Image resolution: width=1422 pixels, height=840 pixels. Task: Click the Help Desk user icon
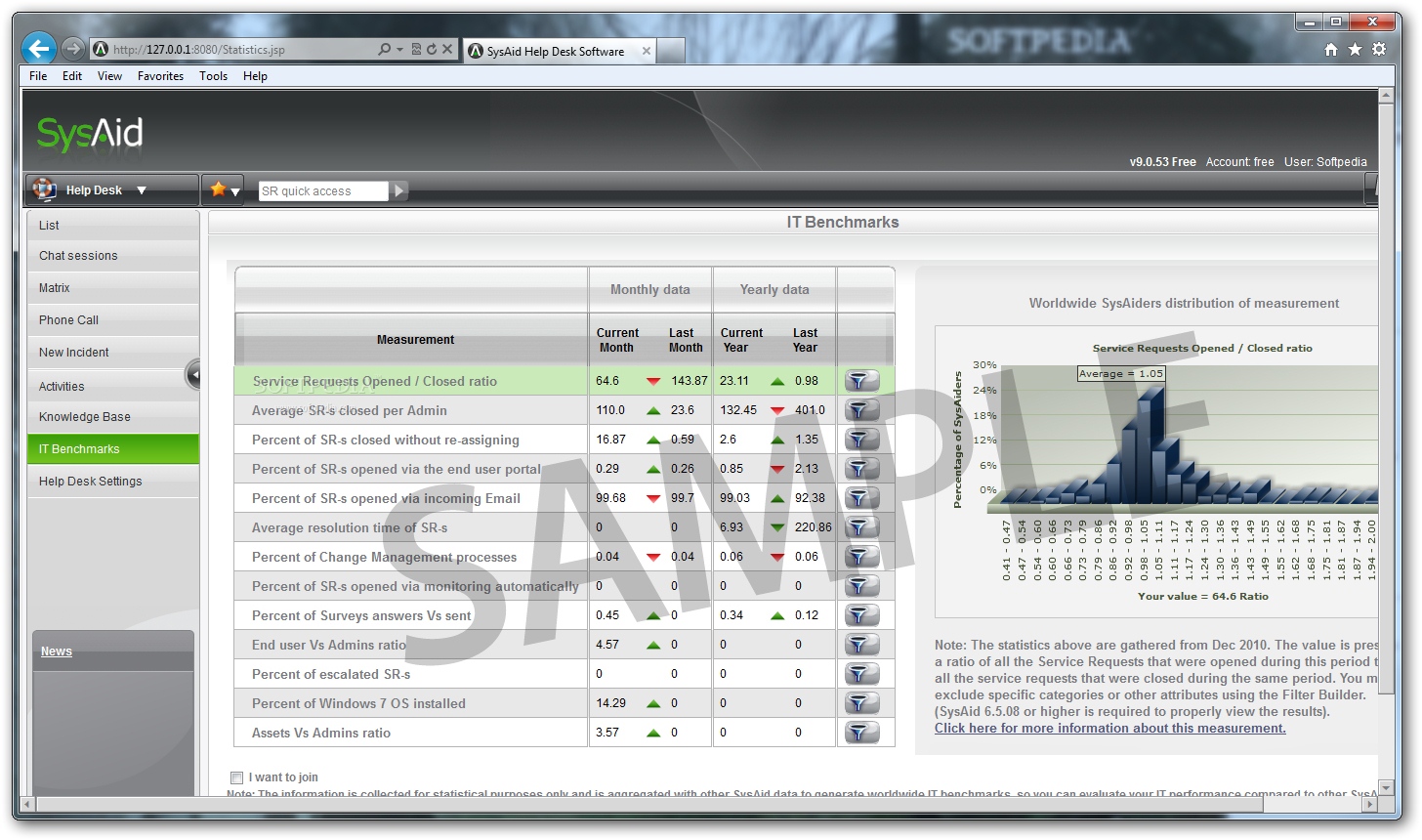coord(43,189)
